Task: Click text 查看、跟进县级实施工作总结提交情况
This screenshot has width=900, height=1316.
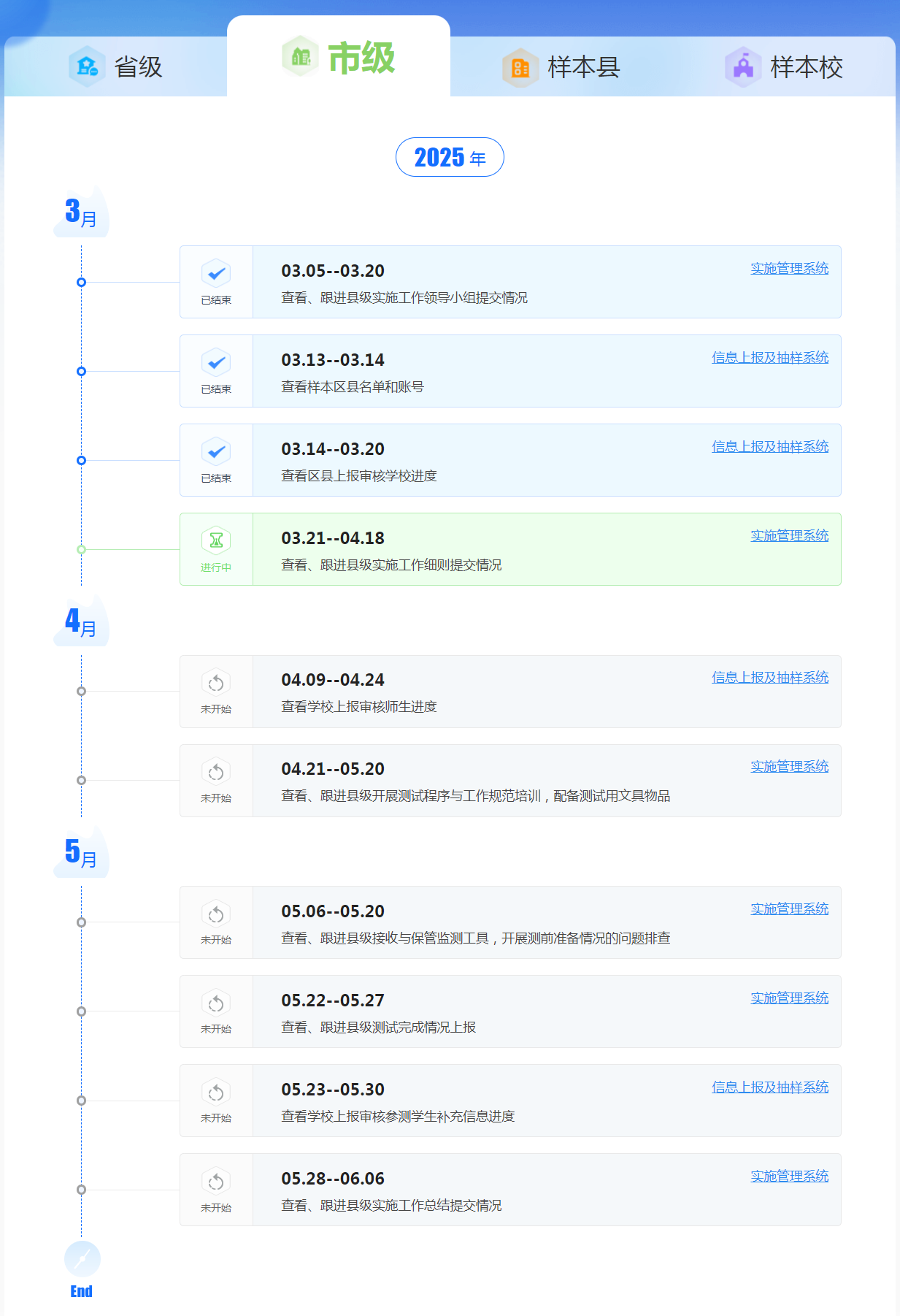Action: click(x=391, y=1206)
